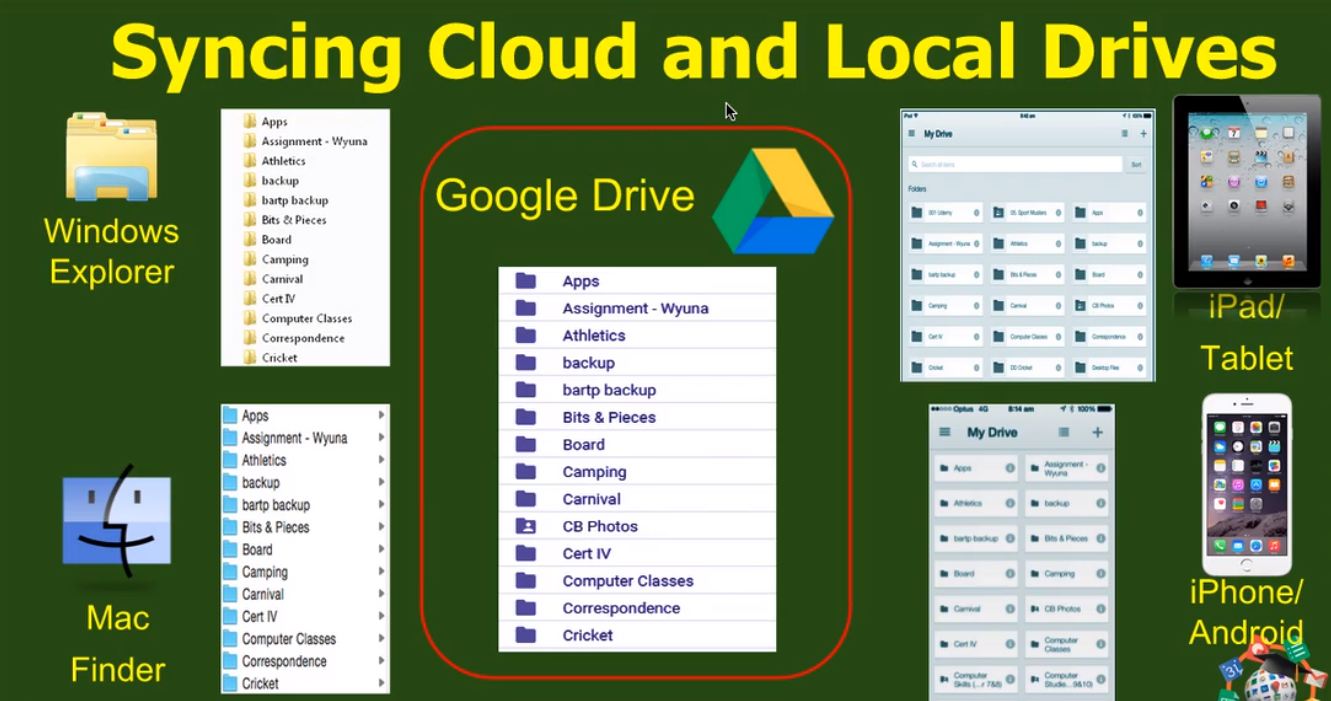Open Athletics folder card on iPhone

tap(976, 503)
